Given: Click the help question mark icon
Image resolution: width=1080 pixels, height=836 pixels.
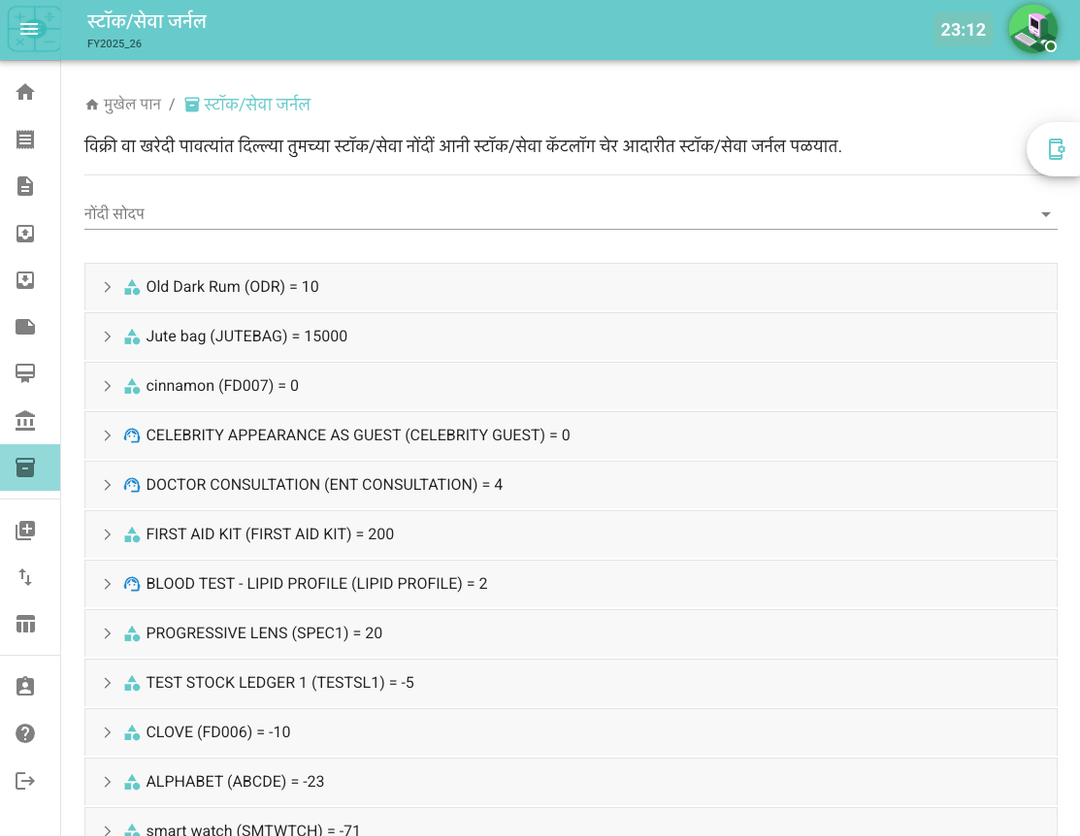Looking at the screenshot, I should (x=26, y=733).
